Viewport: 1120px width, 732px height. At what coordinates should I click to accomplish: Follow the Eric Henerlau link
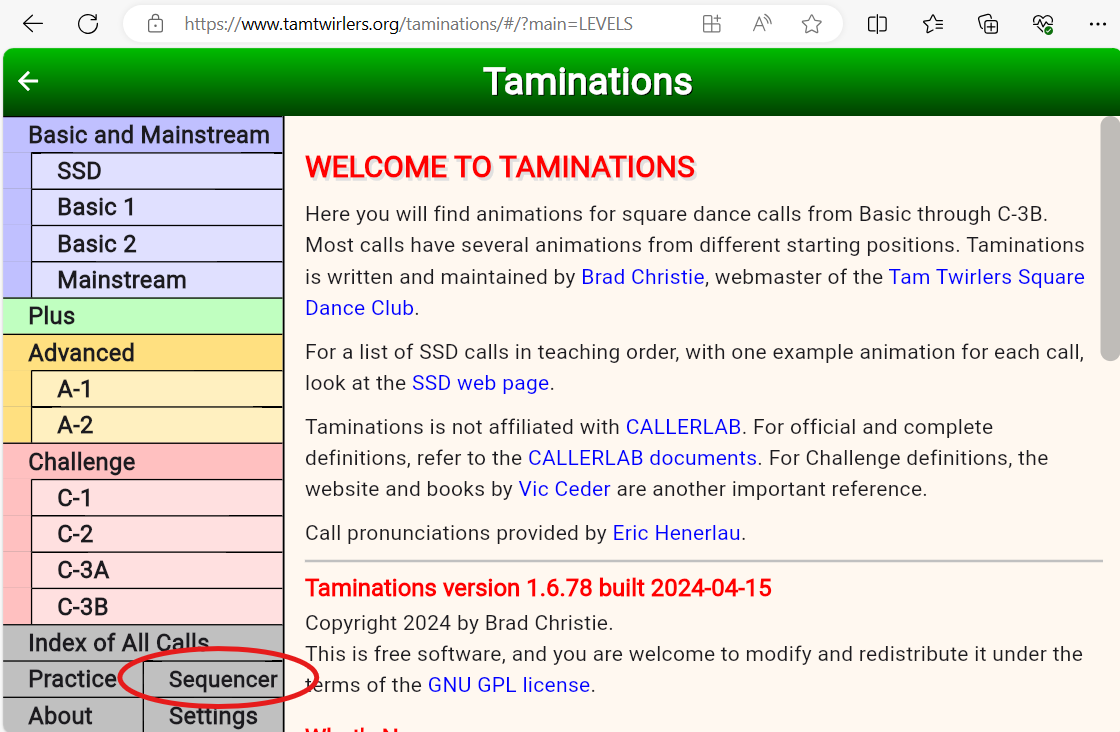coord(676,533)
